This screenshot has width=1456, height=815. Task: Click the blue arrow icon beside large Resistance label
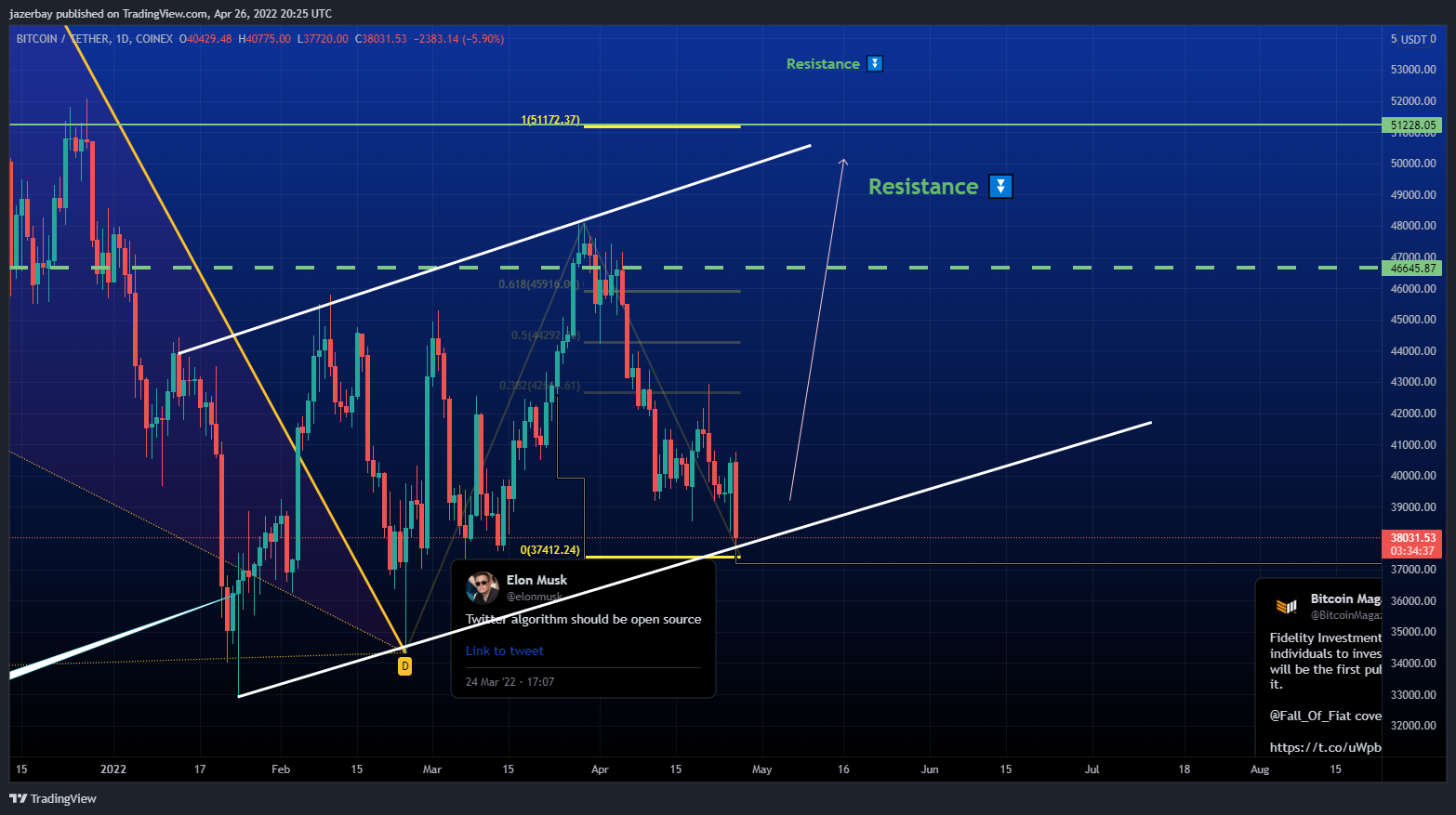click(x=1000, y=186)
